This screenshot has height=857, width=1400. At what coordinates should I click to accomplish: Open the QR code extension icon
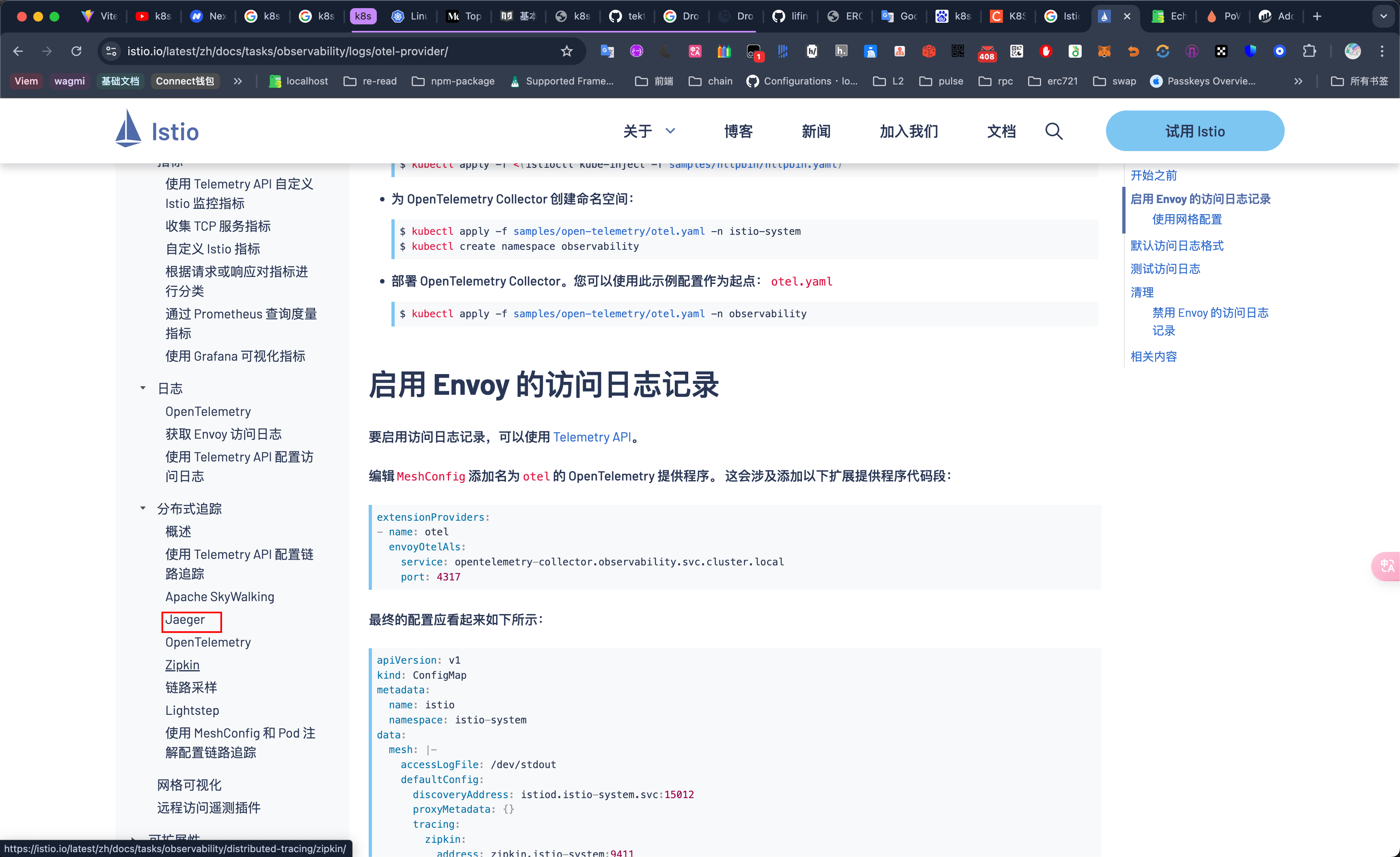tap(957, 51)
